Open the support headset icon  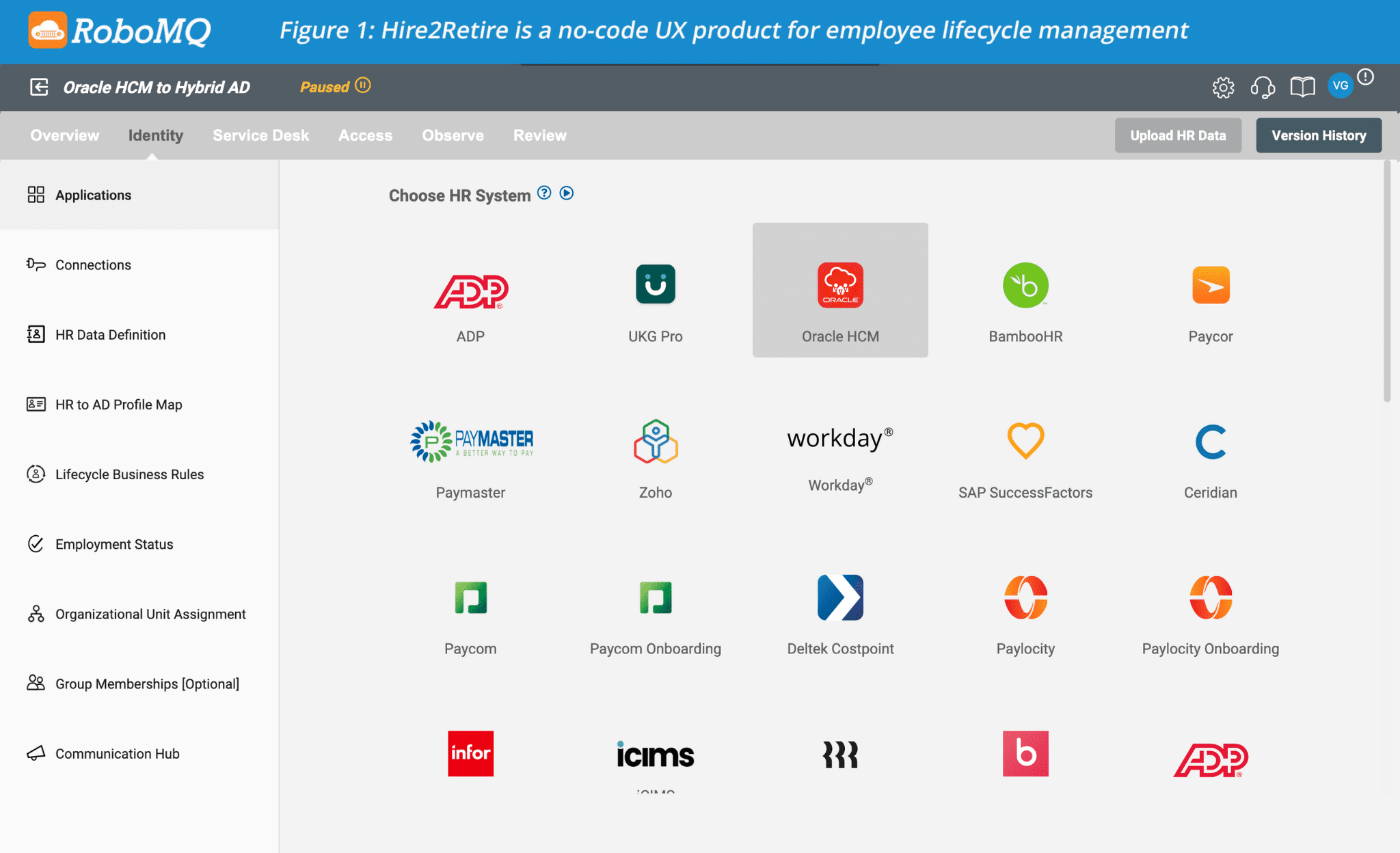[x=1263, y=87]
